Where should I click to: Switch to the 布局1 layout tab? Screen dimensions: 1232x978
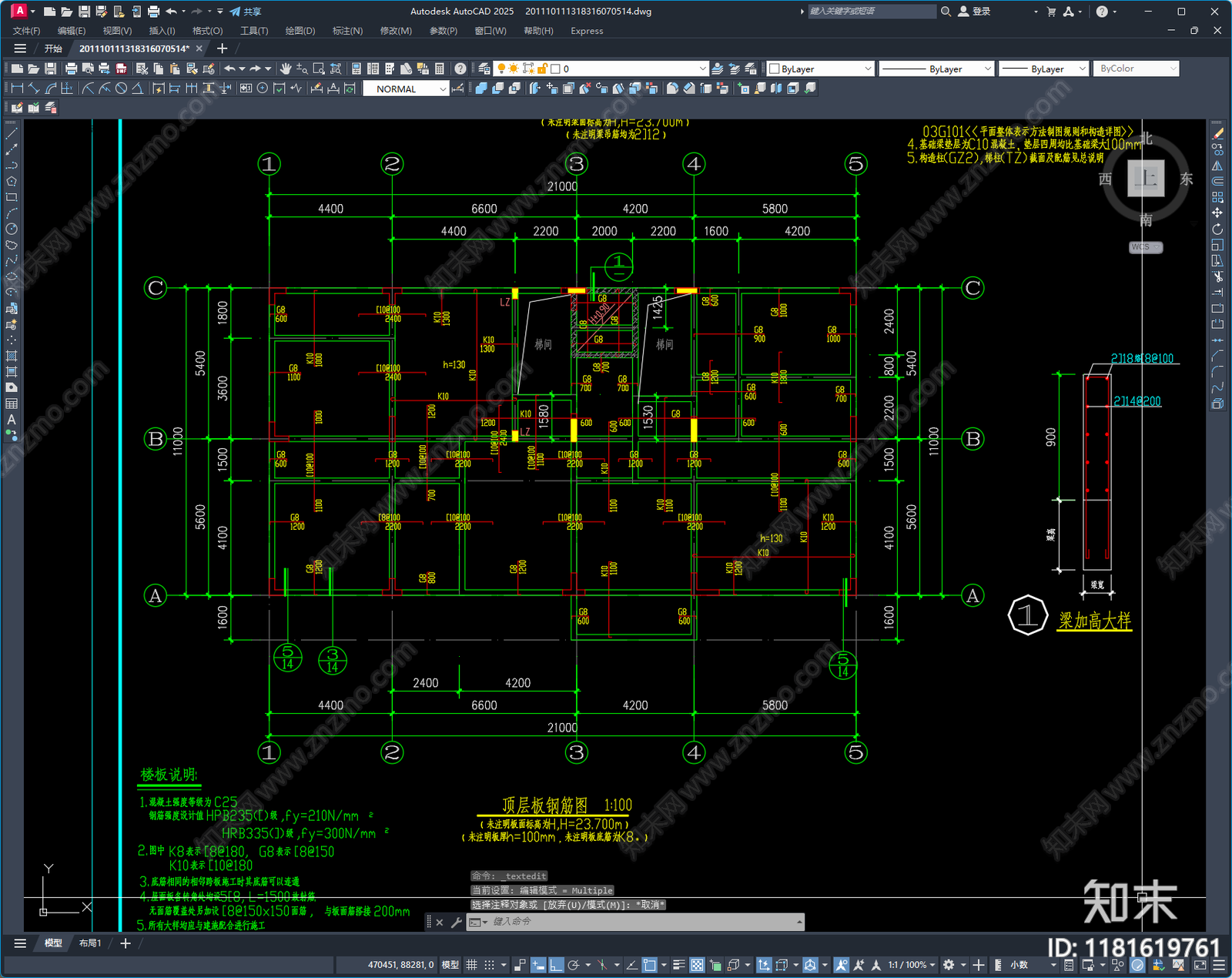click(90, 943)
